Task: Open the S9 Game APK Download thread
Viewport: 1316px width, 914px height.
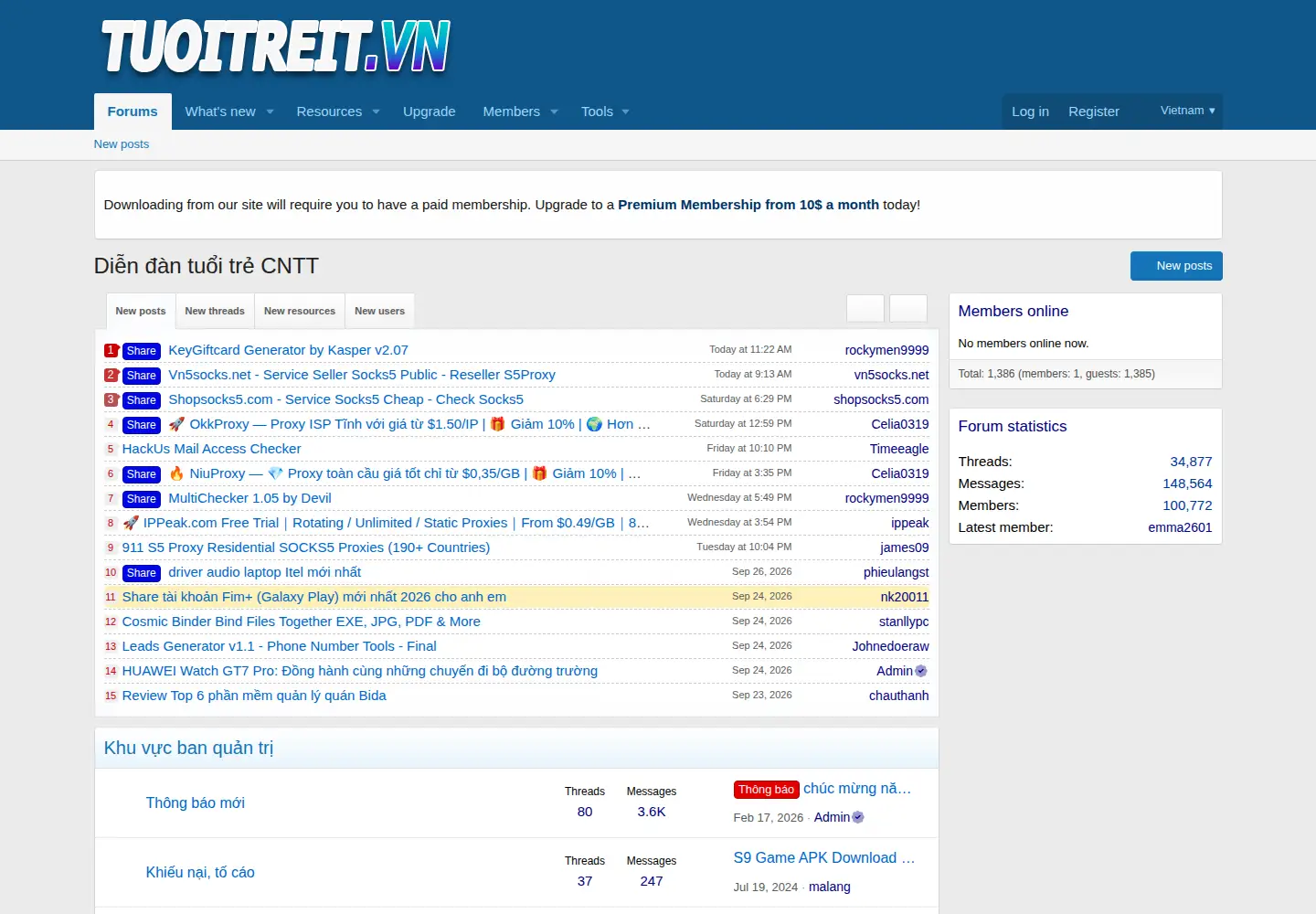Action: pos(824,857)
